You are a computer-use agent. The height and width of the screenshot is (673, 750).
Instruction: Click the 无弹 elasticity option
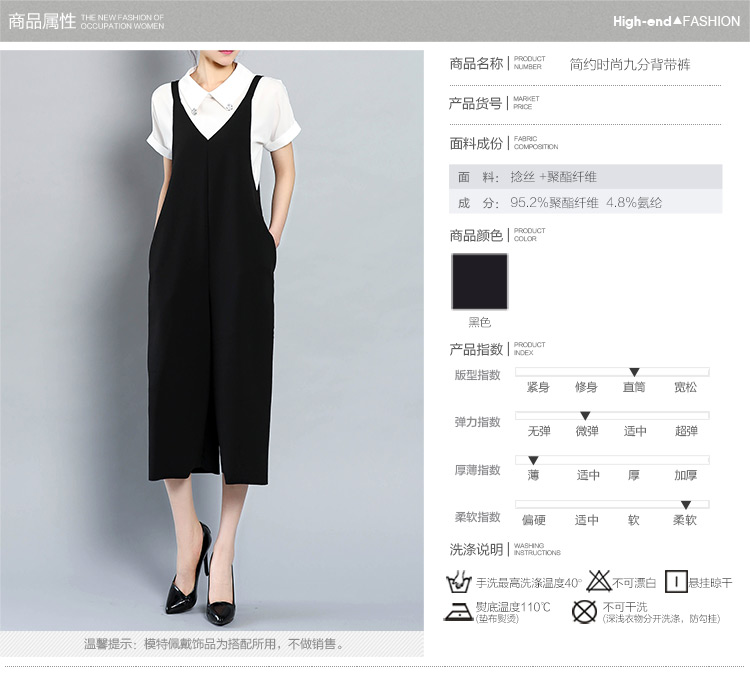click(539, 431)
